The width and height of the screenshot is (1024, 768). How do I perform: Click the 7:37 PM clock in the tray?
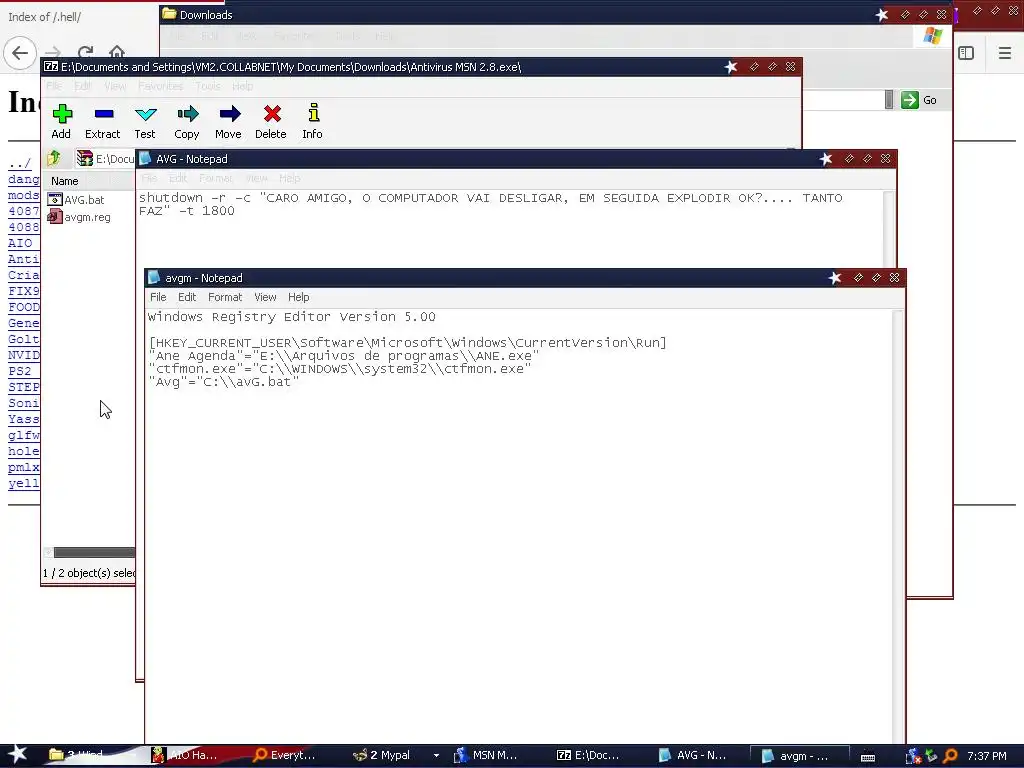pyautogui.click(x=987, y=756)
